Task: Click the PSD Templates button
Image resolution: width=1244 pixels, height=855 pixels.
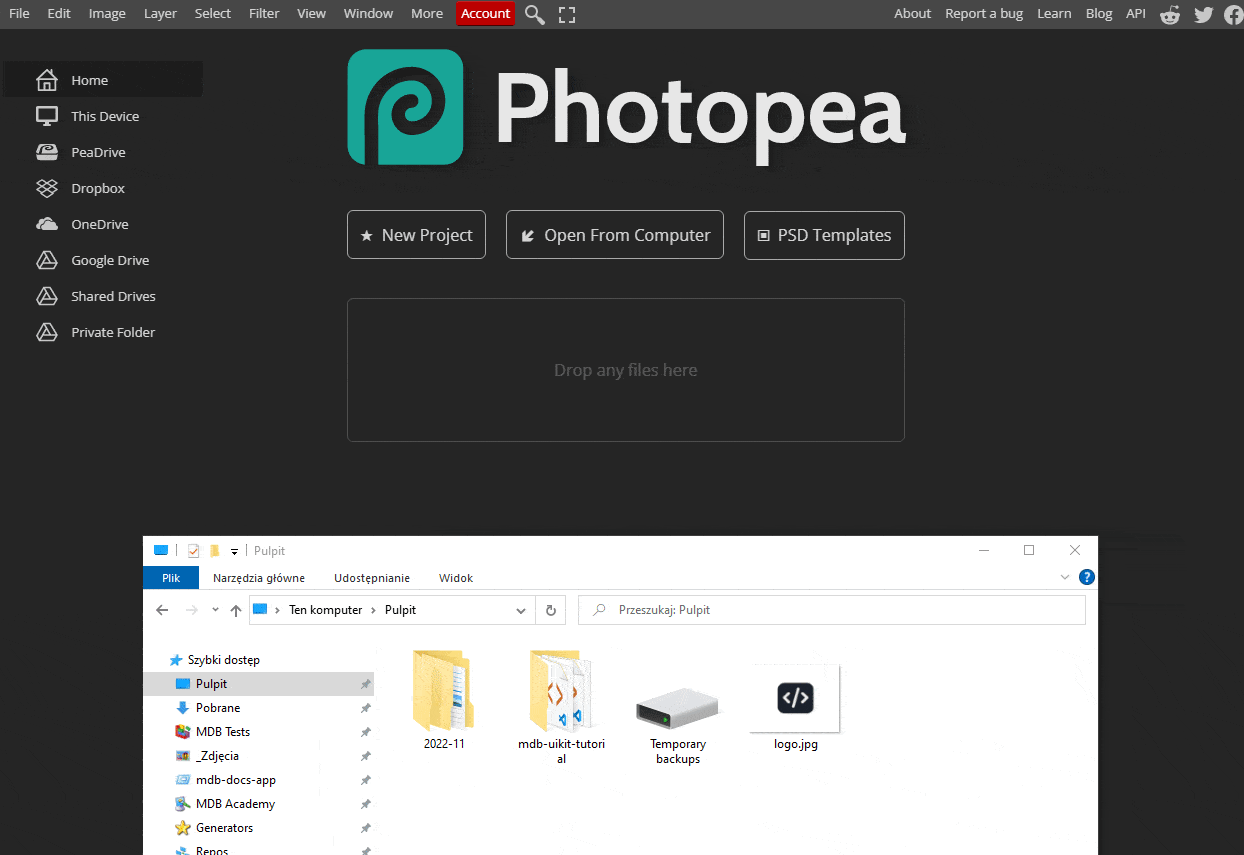Action: [x=824, y=235]
